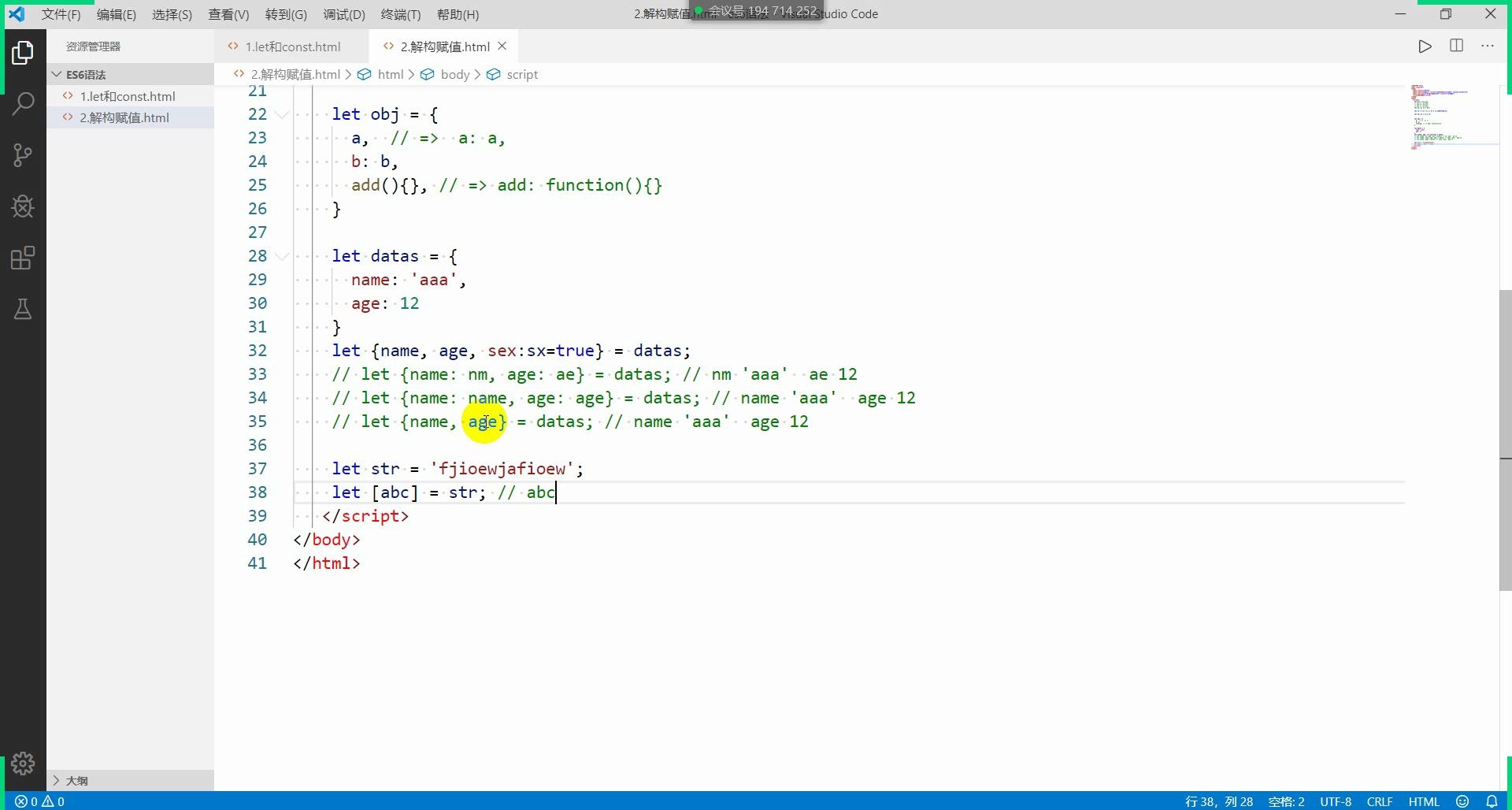Close the 2.解构赋值.html tab
Screen dimensions: 1512x810
point(502,46)
